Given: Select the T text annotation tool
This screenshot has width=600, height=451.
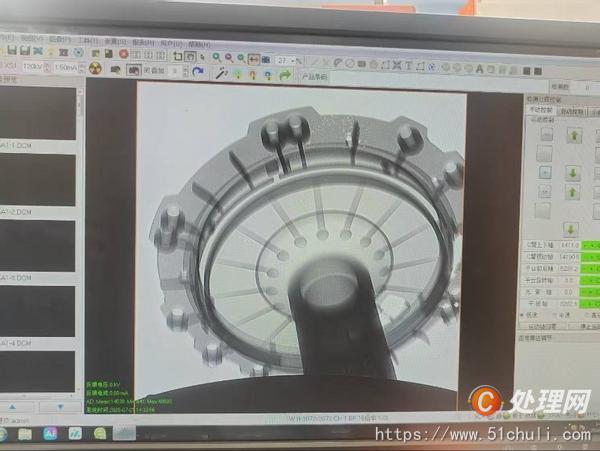Looking at the screenshot, I should [408, 65].
